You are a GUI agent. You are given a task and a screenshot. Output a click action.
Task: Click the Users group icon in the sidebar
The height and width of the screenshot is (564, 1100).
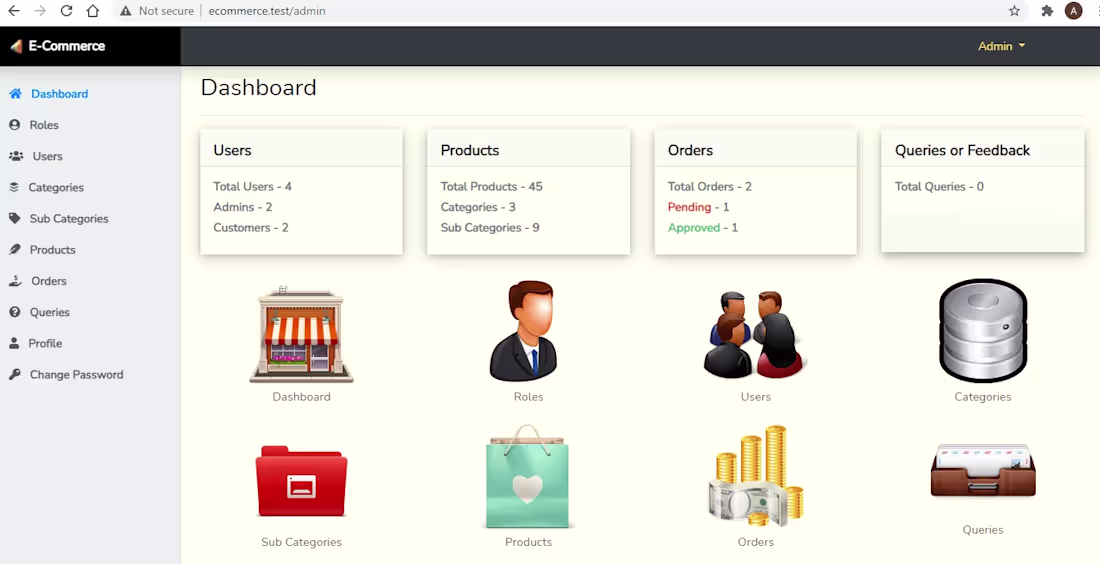[x=16, y=156]
